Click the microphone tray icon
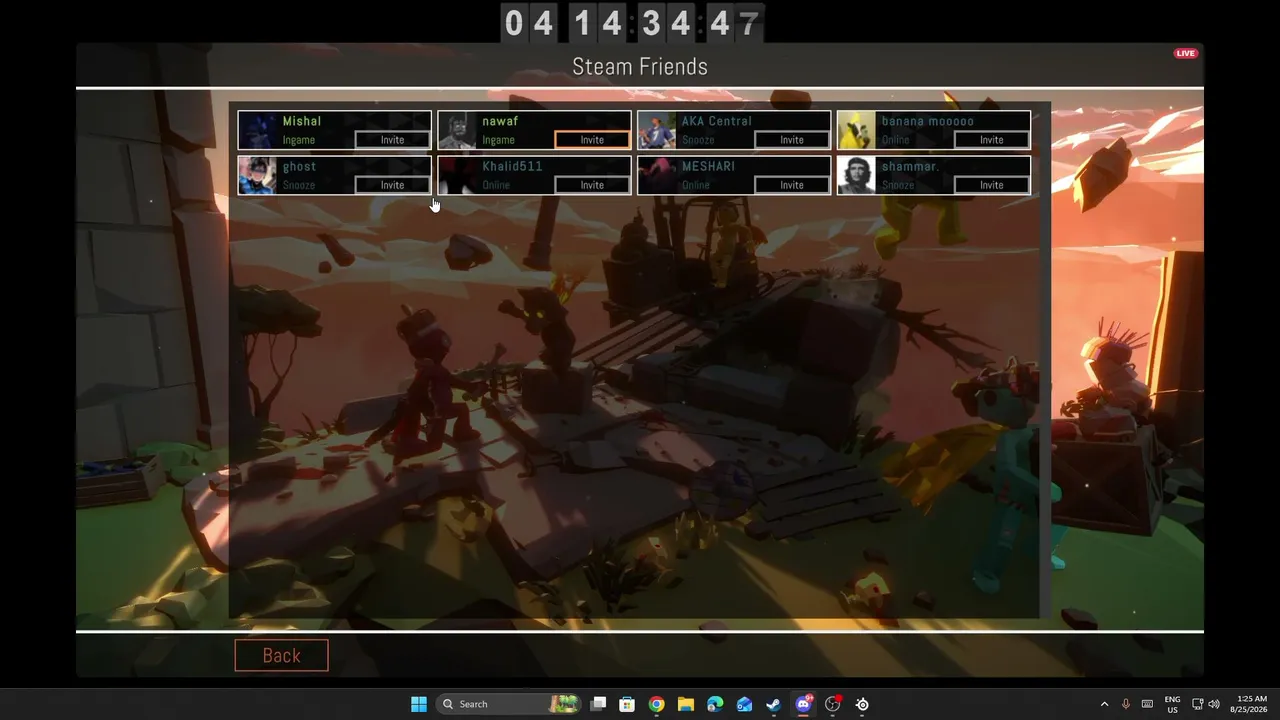1280x720 pixels. click(1126, 704)
